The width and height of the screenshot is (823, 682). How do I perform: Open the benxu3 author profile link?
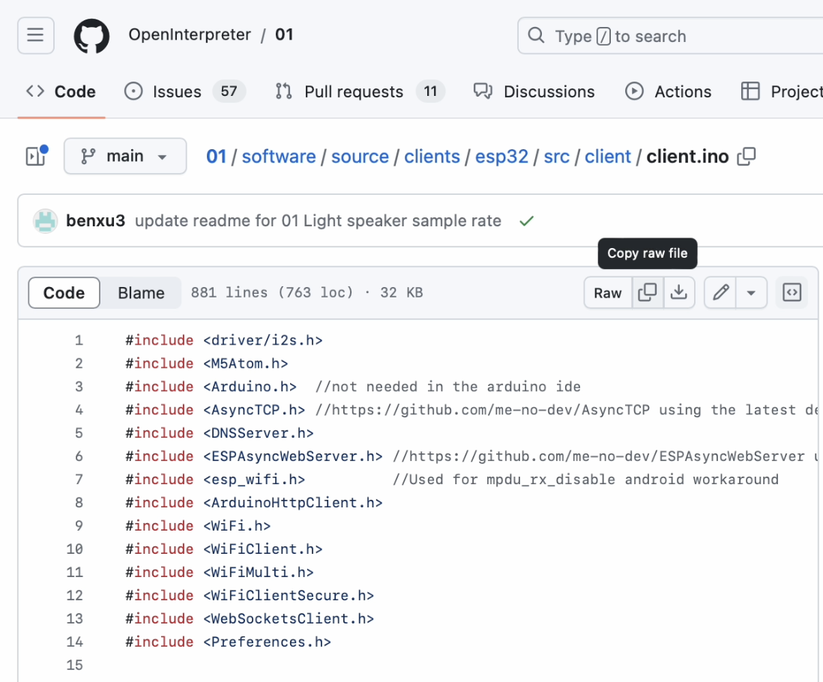pyautogui.click(x=96, y=221)
